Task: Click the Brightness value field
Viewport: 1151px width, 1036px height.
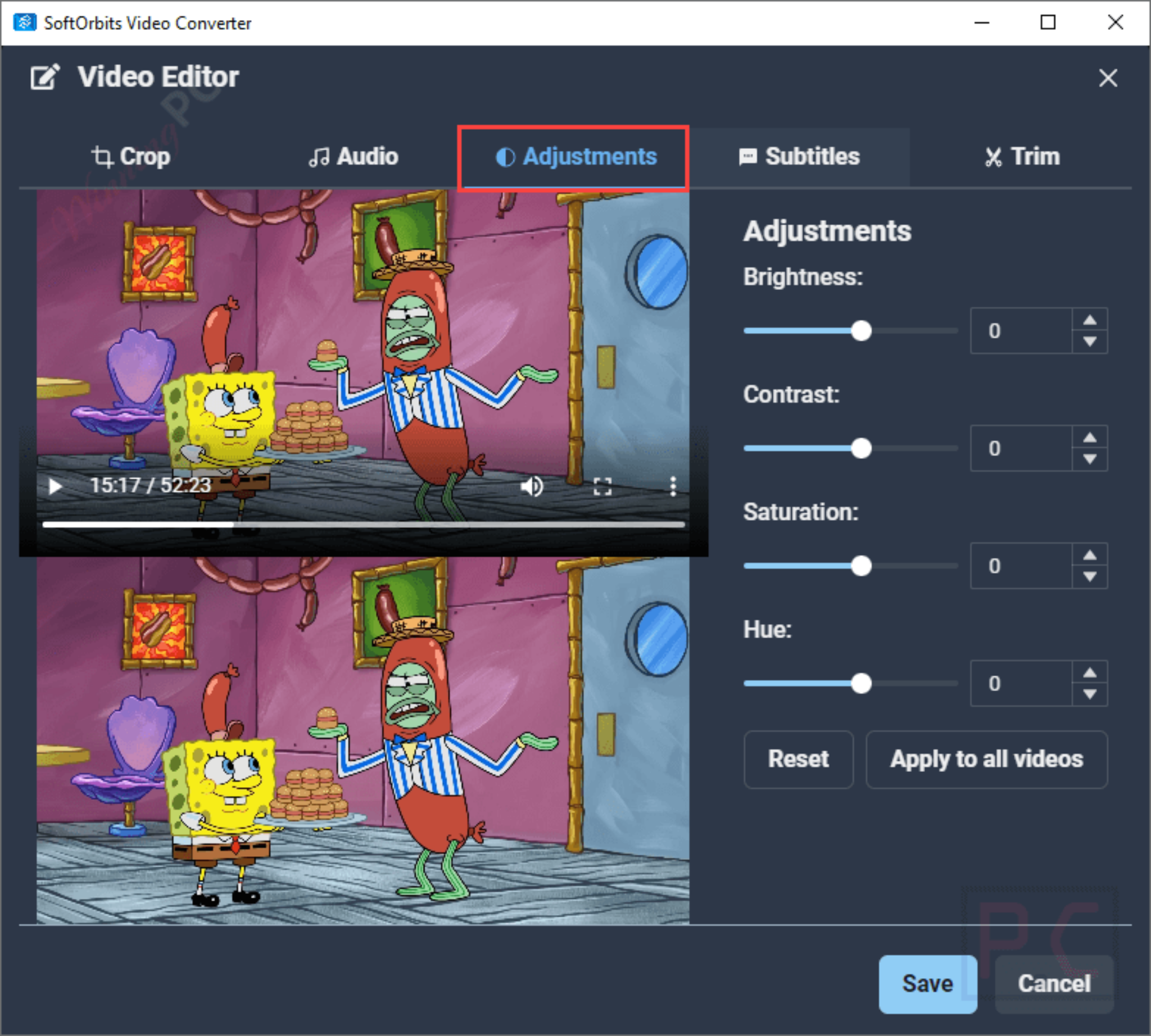Action: pos(1022,331)
